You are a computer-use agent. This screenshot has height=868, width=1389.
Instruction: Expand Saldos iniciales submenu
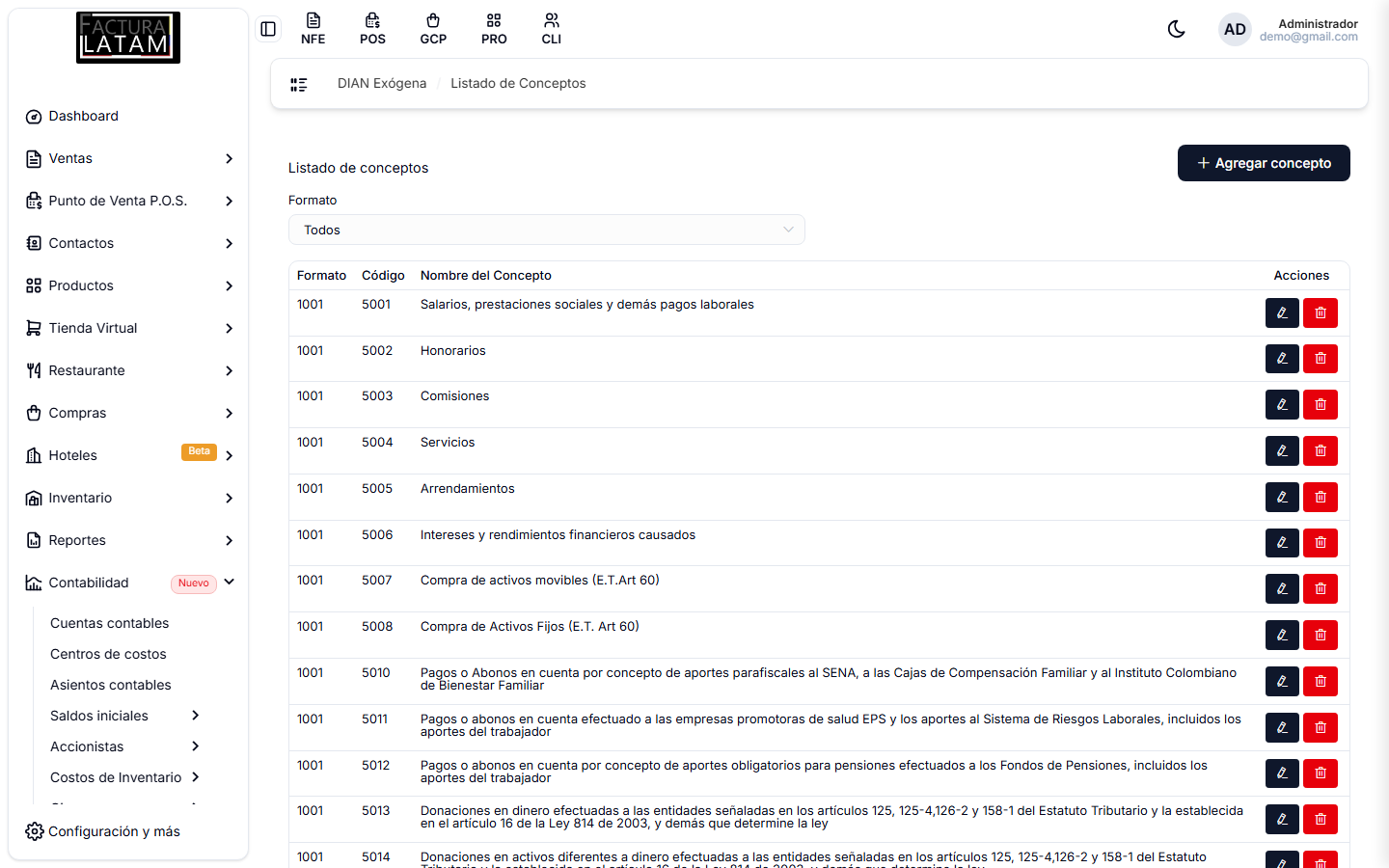click(125, 716)
